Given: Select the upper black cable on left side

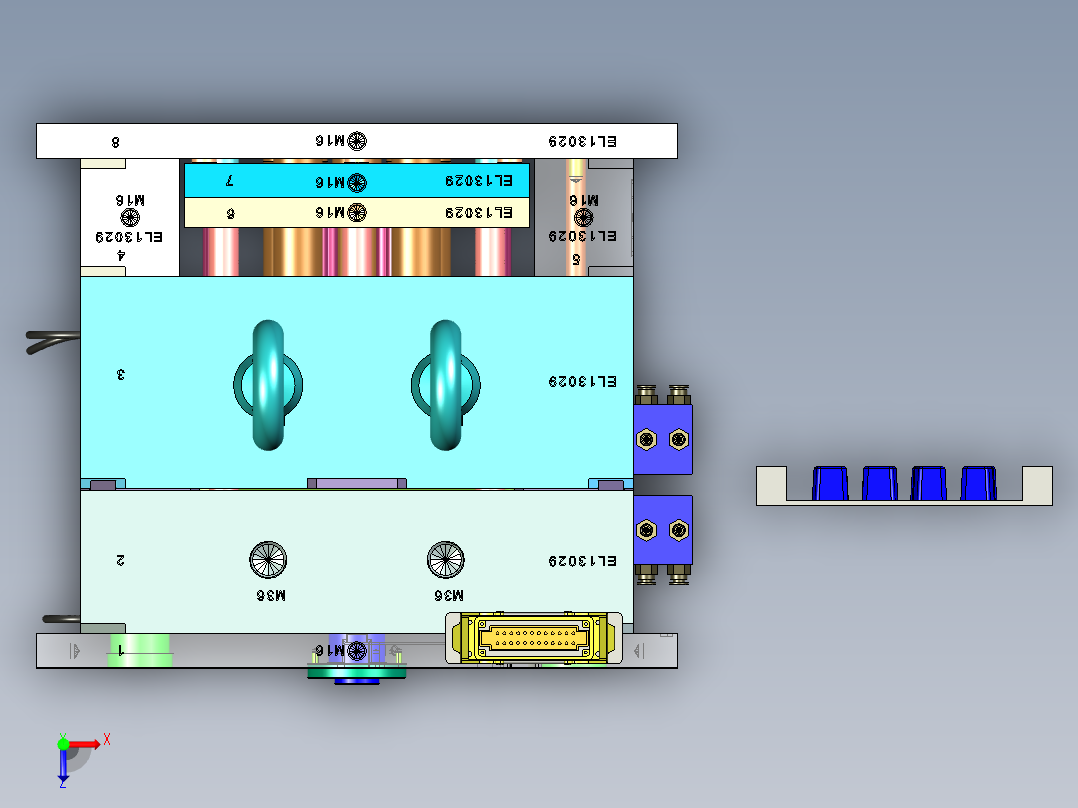Looking at the screenshot, I should click(x=53, y=340).
